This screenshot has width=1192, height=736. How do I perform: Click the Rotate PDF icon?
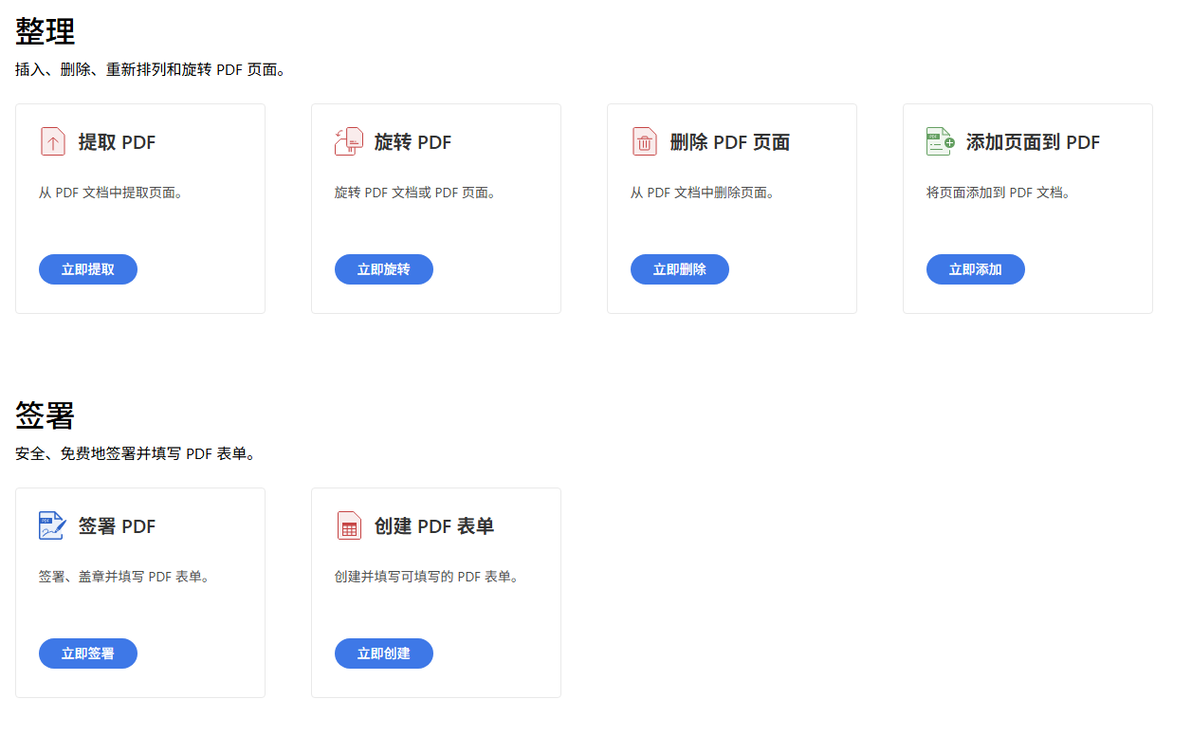[x=348, y=141]
